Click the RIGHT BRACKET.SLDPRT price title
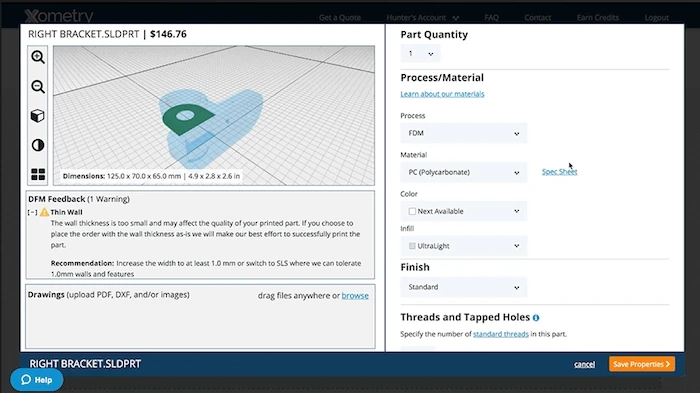 [107, 34]
